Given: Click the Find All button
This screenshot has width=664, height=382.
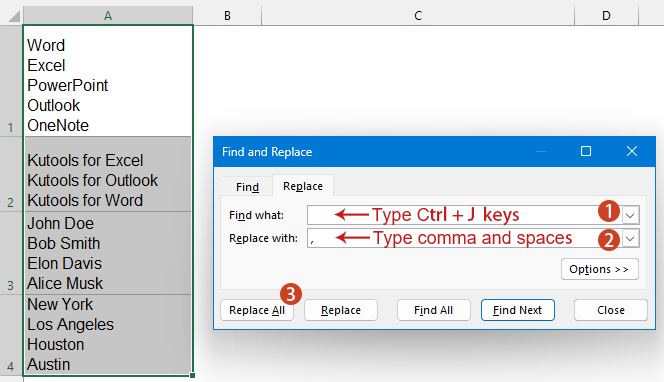Looking at the screenshot, I should (x=433, y=310).
